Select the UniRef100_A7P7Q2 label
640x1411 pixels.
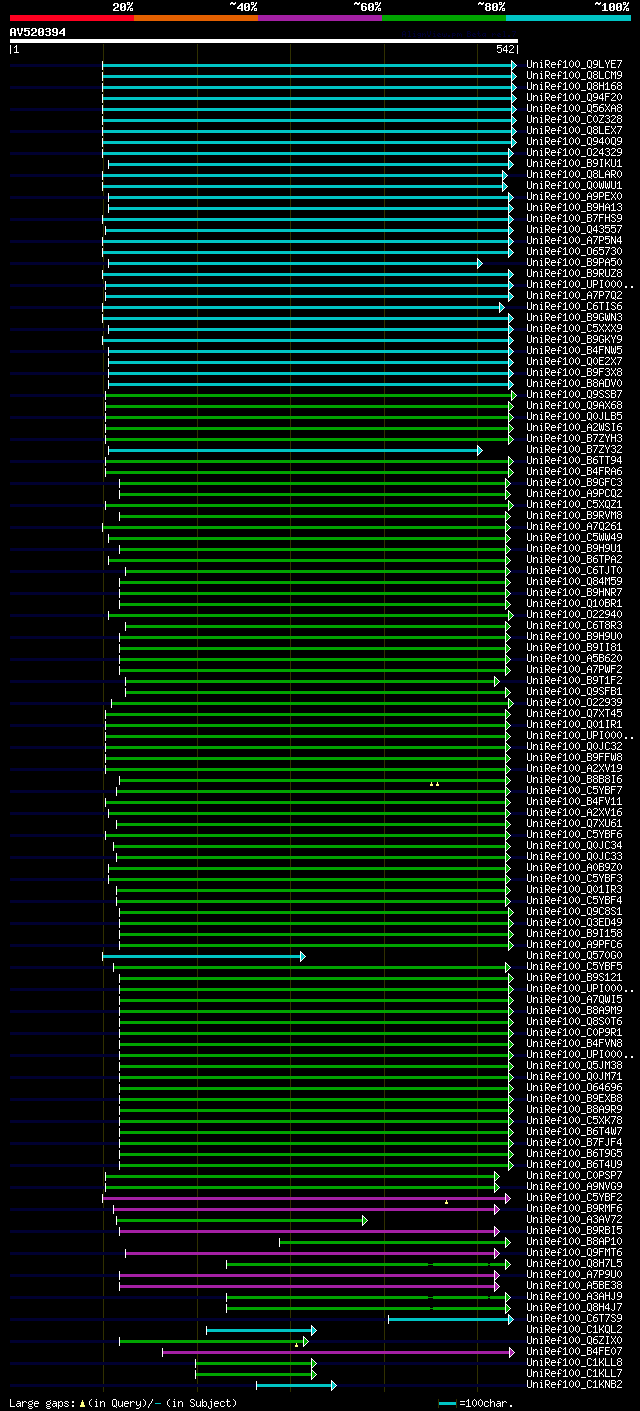tap(574, 295)
